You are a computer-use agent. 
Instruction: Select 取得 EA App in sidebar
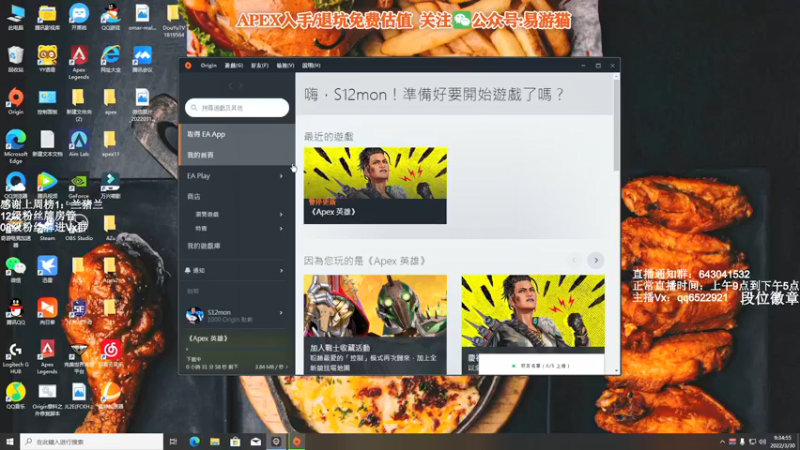[237, 134]
